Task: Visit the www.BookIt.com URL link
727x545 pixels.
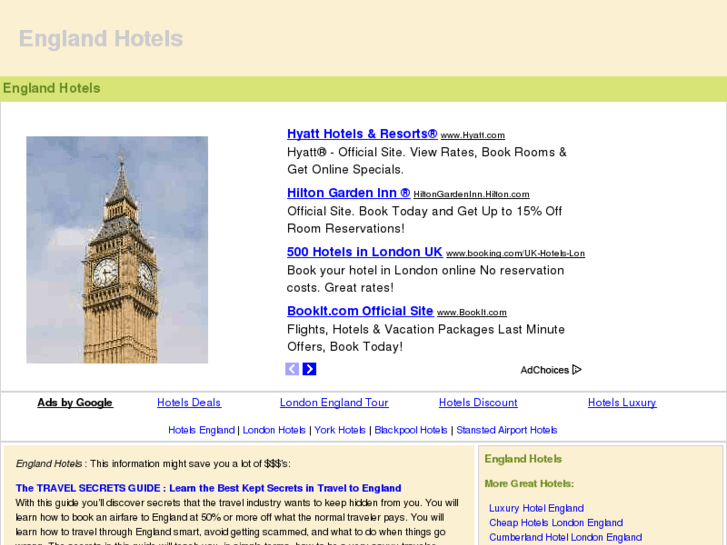Action: click(472, 312)
